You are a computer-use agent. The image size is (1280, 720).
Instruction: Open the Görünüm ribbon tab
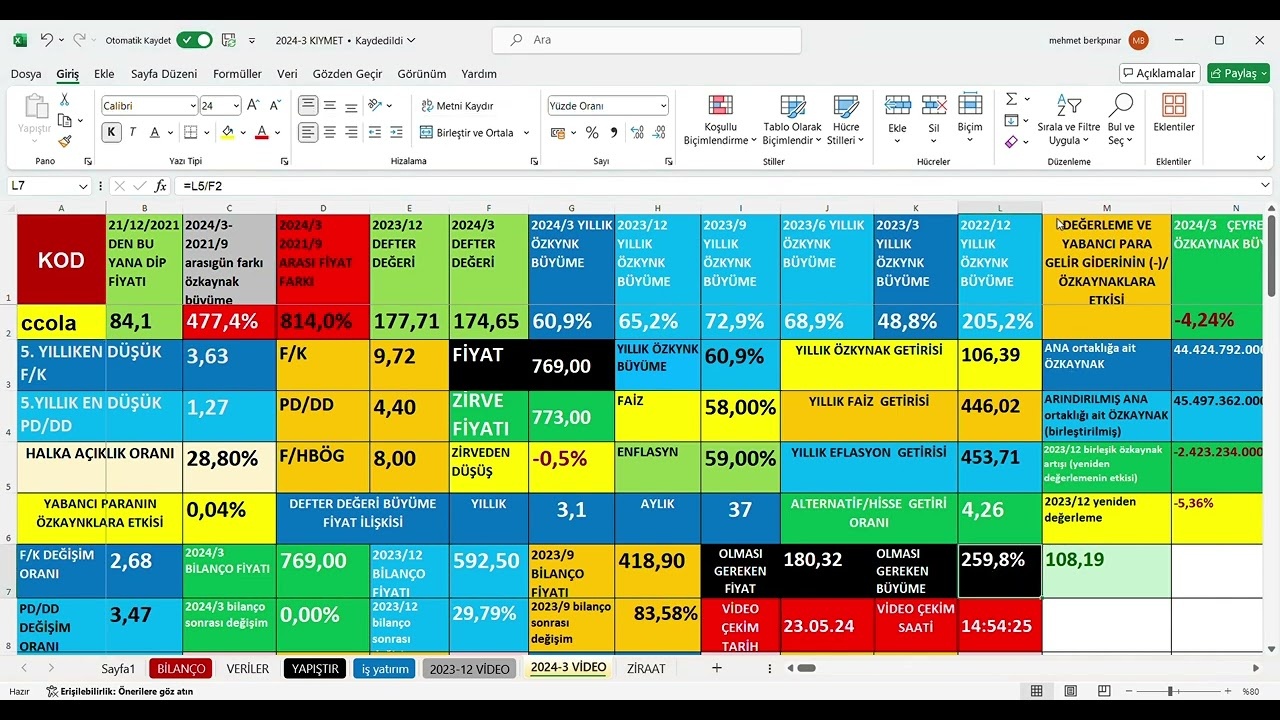(x=422, y=74)
